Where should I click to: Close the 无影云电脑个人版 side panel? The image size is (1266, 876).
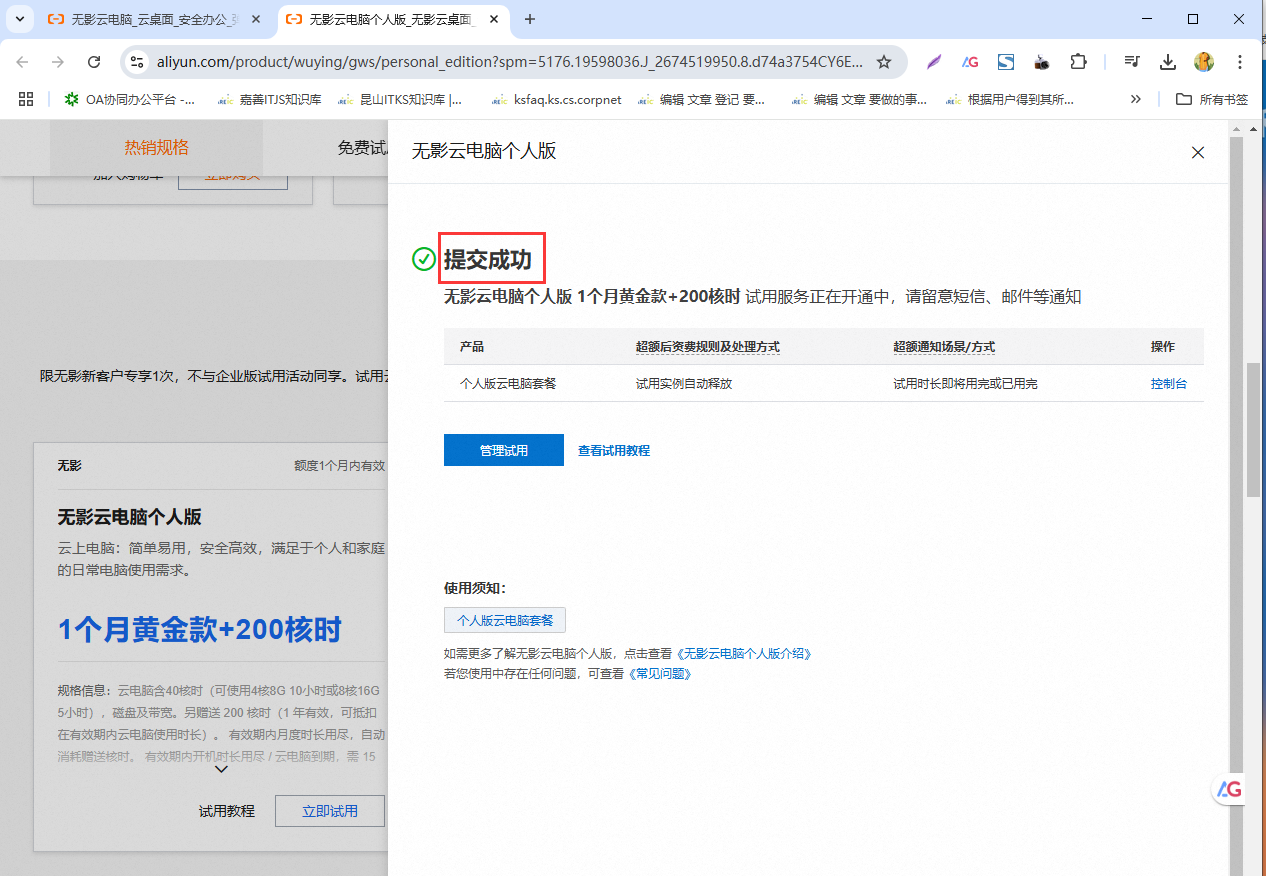(x=1197, y=152)
